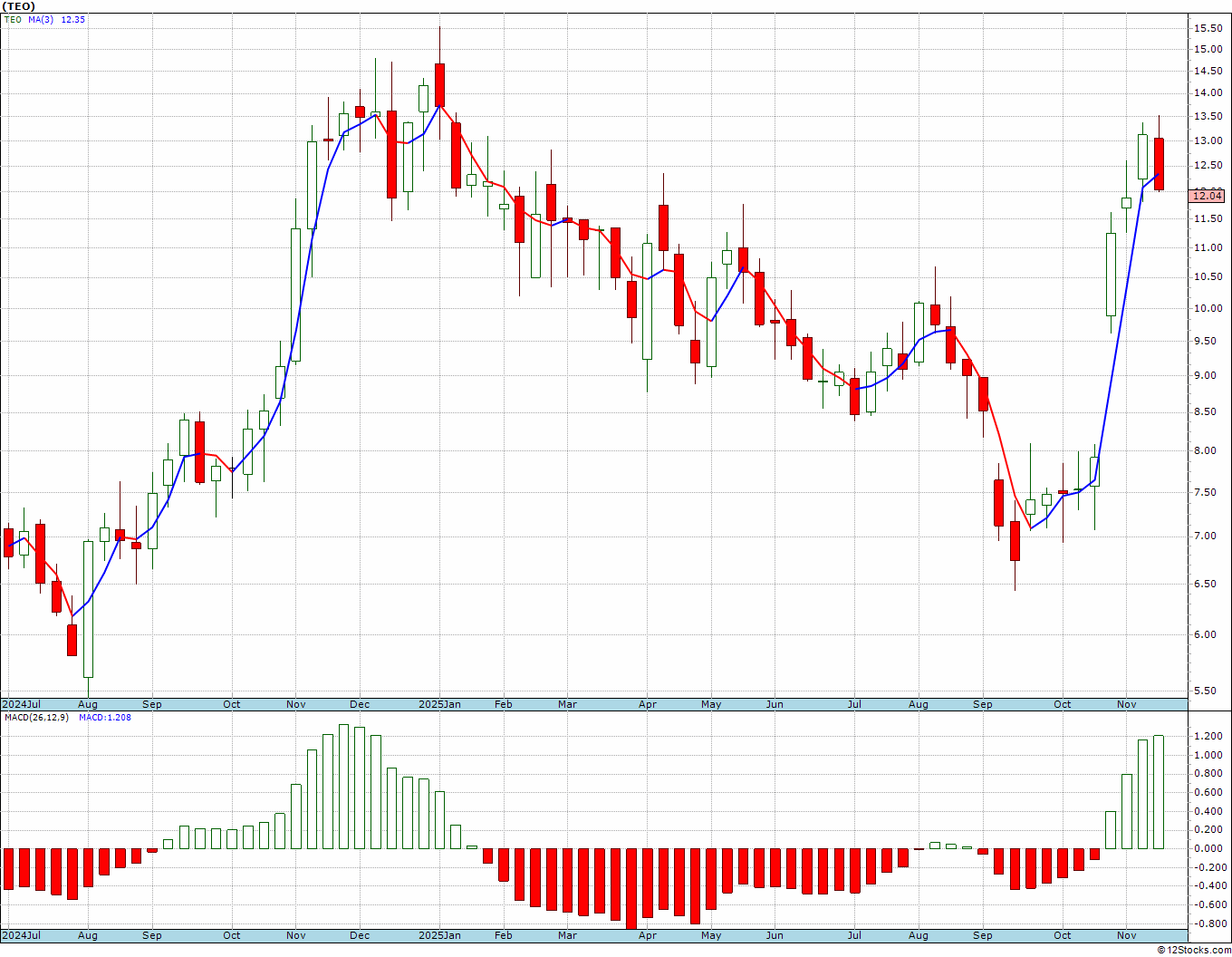Screen dimensions: 1232x957
Task: Click the 12.50 price axis label
Action: [1208, 166]
